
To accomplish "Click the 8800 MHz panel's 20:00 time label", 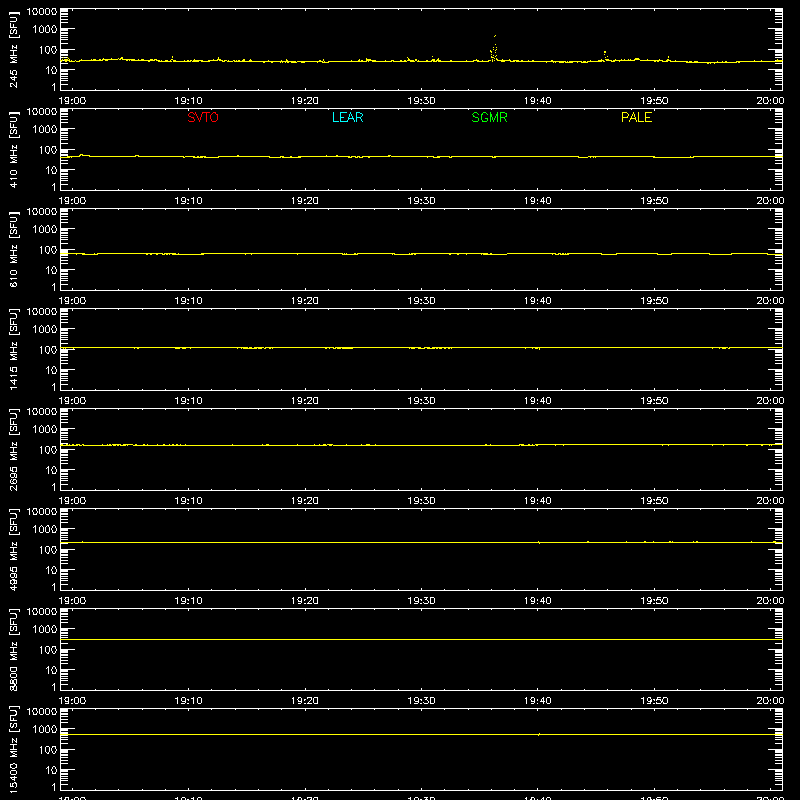I will tap(770, 701).
